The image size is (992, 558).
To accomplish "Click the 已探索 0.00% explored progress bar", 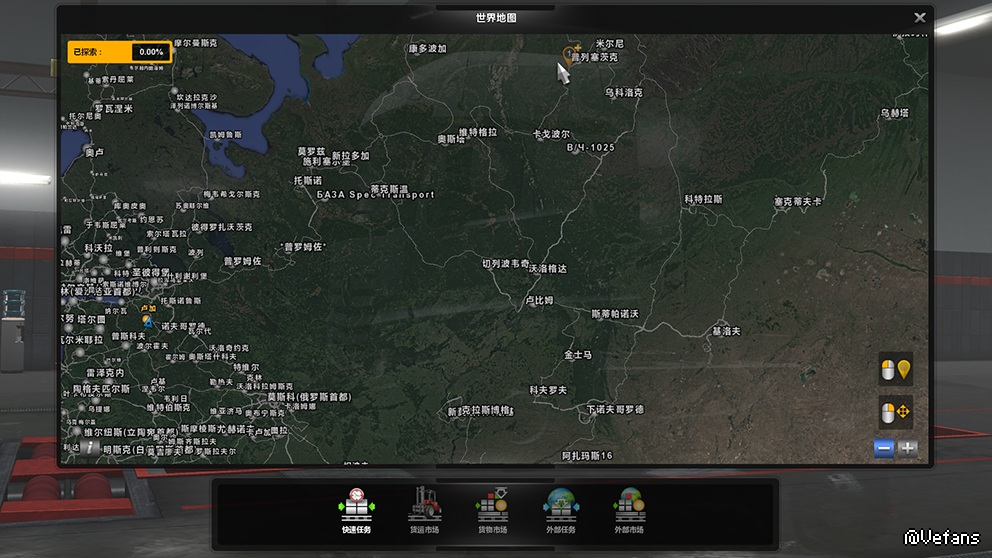I will [x=120, y=52].
